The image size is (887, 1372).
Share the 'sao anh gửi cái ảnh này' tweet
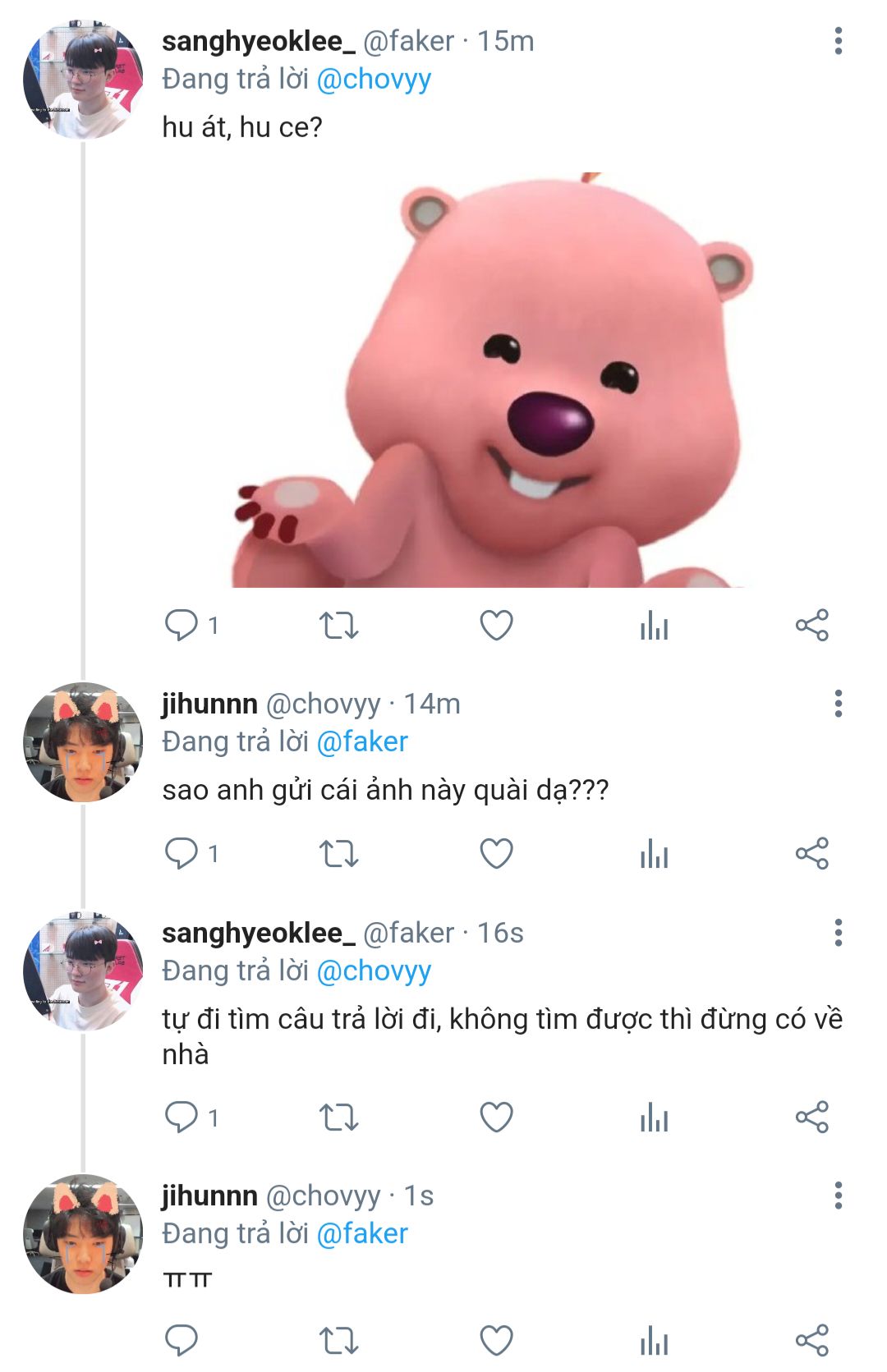(811, 854)
